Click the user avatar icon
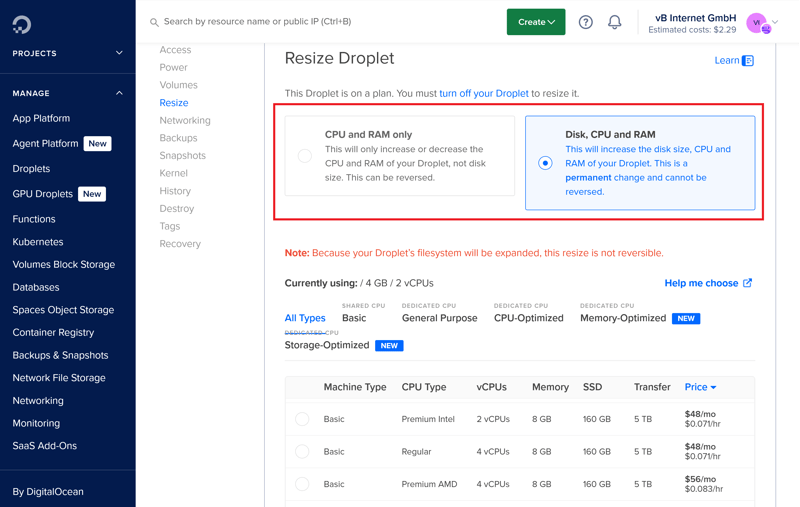This screenshot has width=800, height=507. [757, 23]
